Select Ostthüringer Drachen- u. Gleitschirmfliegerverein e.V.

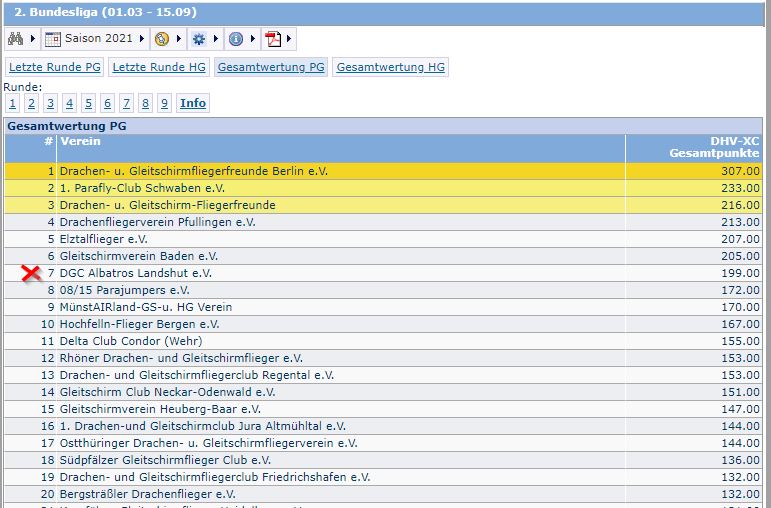coord(208,443)
